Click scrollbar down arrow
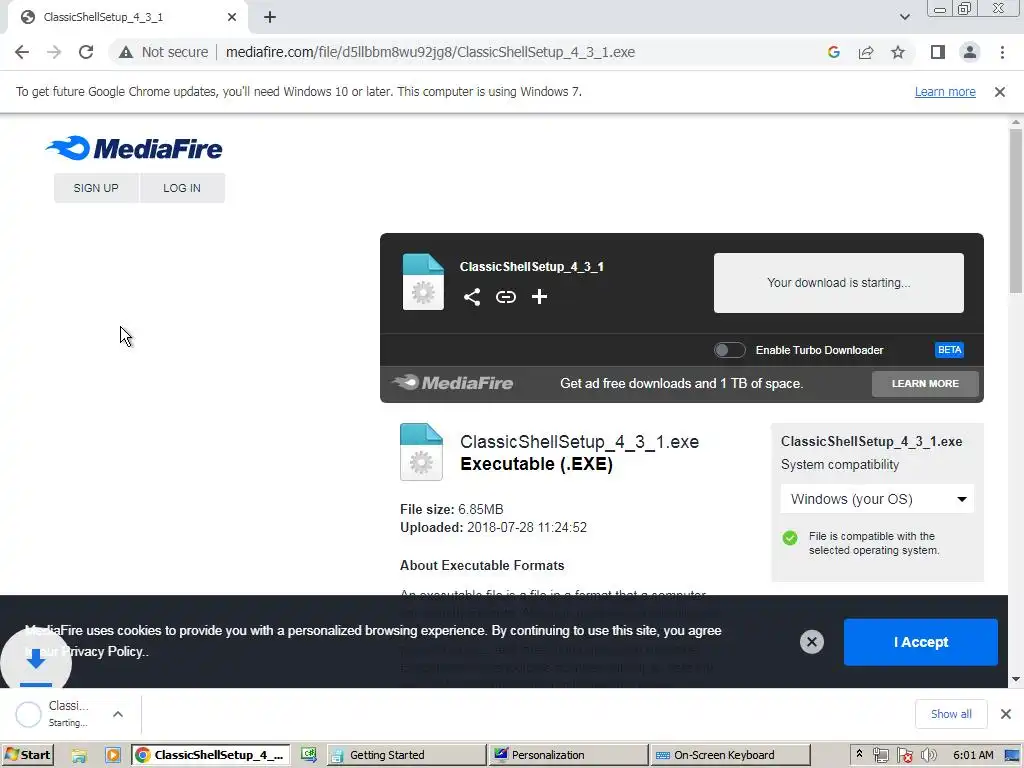This screenshot has height=768, width=1024. [1016, 679]
